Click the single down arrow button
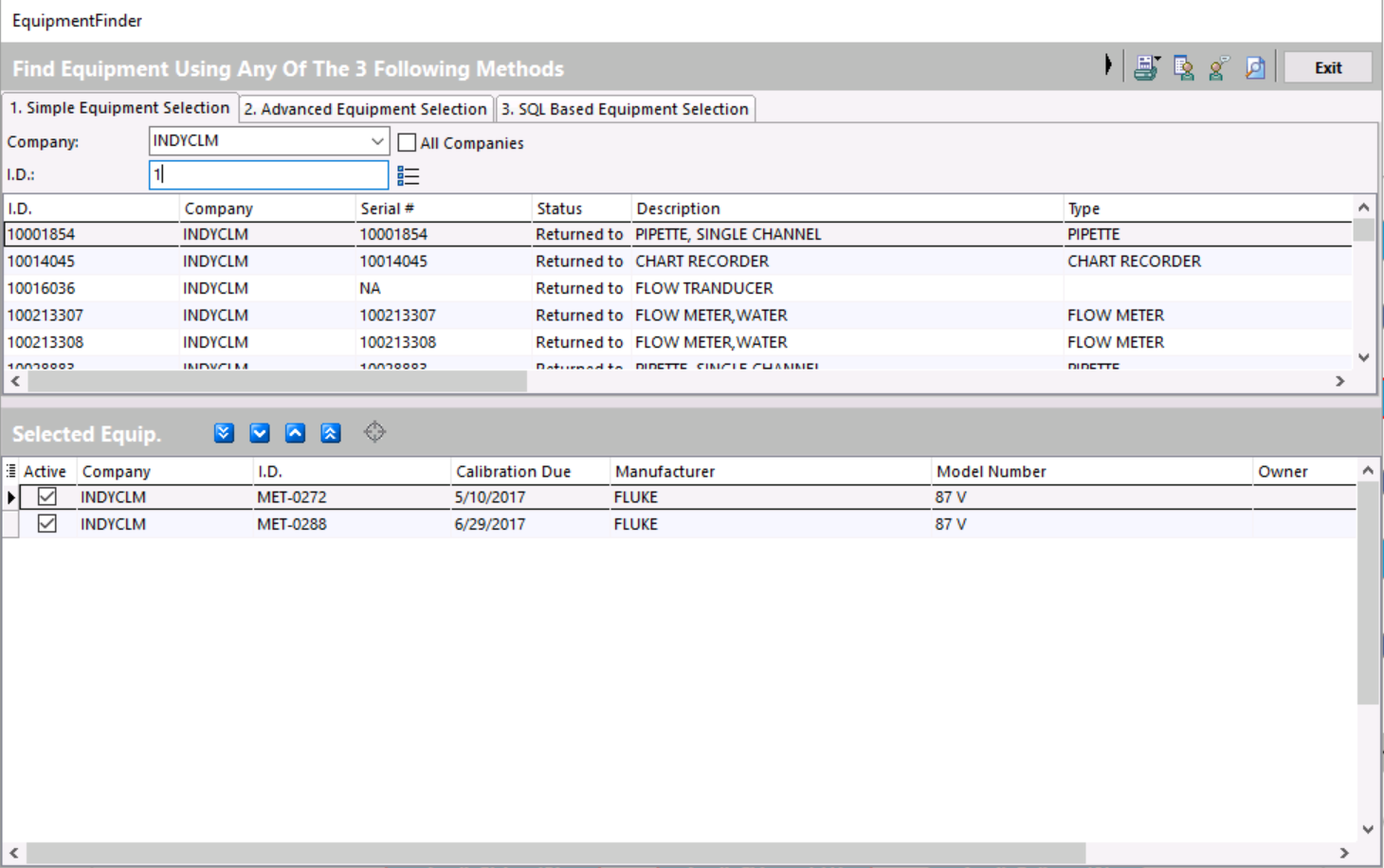Viewport: 1384px width, 868px height. click(260, 433)
